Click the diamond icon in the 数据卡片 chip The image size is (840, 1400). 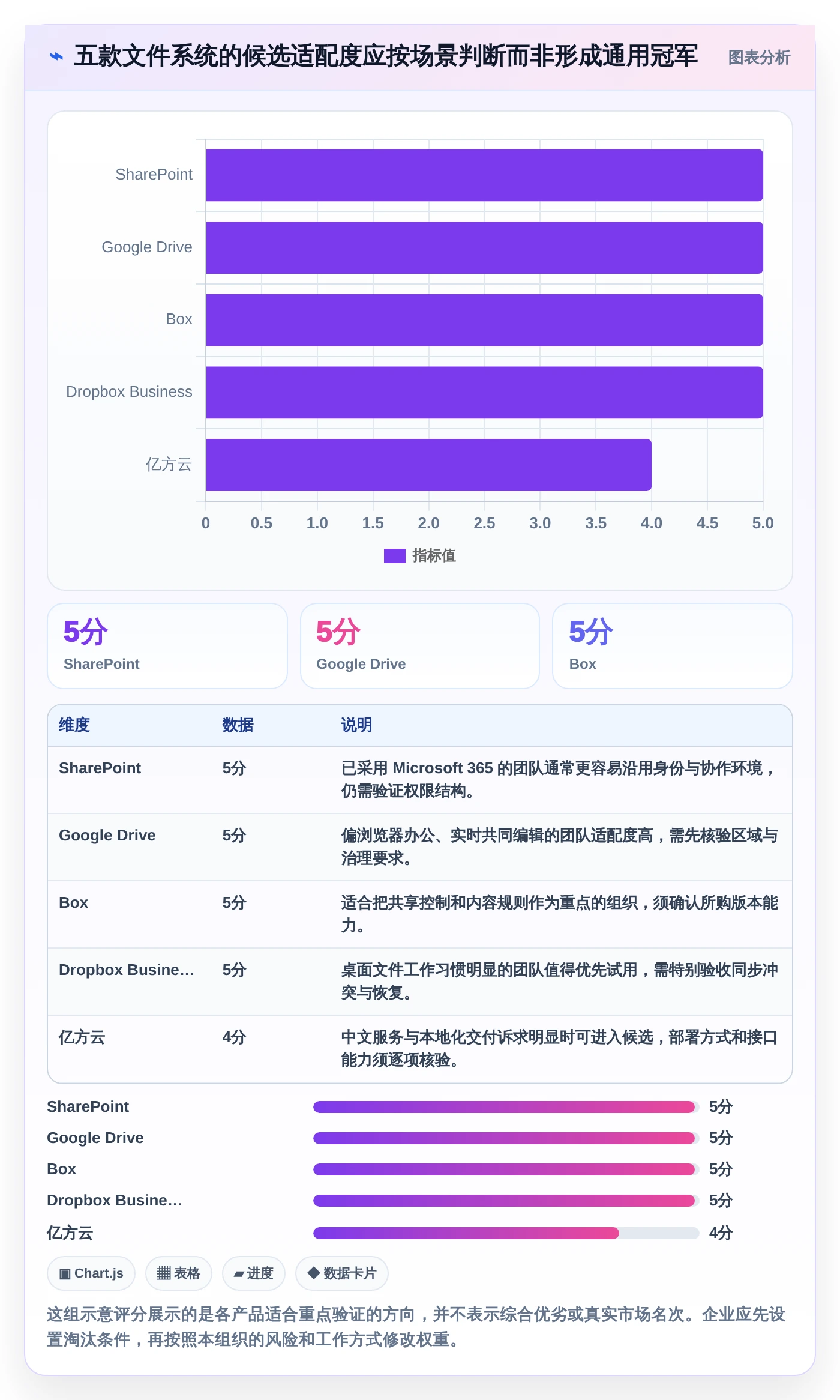pyautogui.click(x=313, y=1273)
